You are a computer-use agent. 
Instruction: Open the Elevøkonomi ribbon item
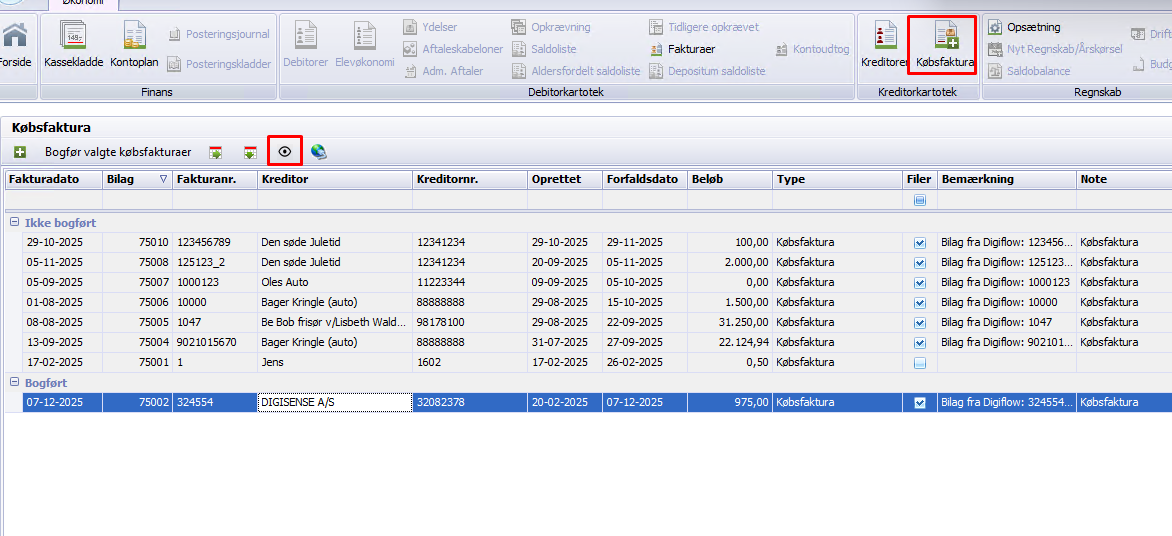pyautogui.click(x=364, y=46)
